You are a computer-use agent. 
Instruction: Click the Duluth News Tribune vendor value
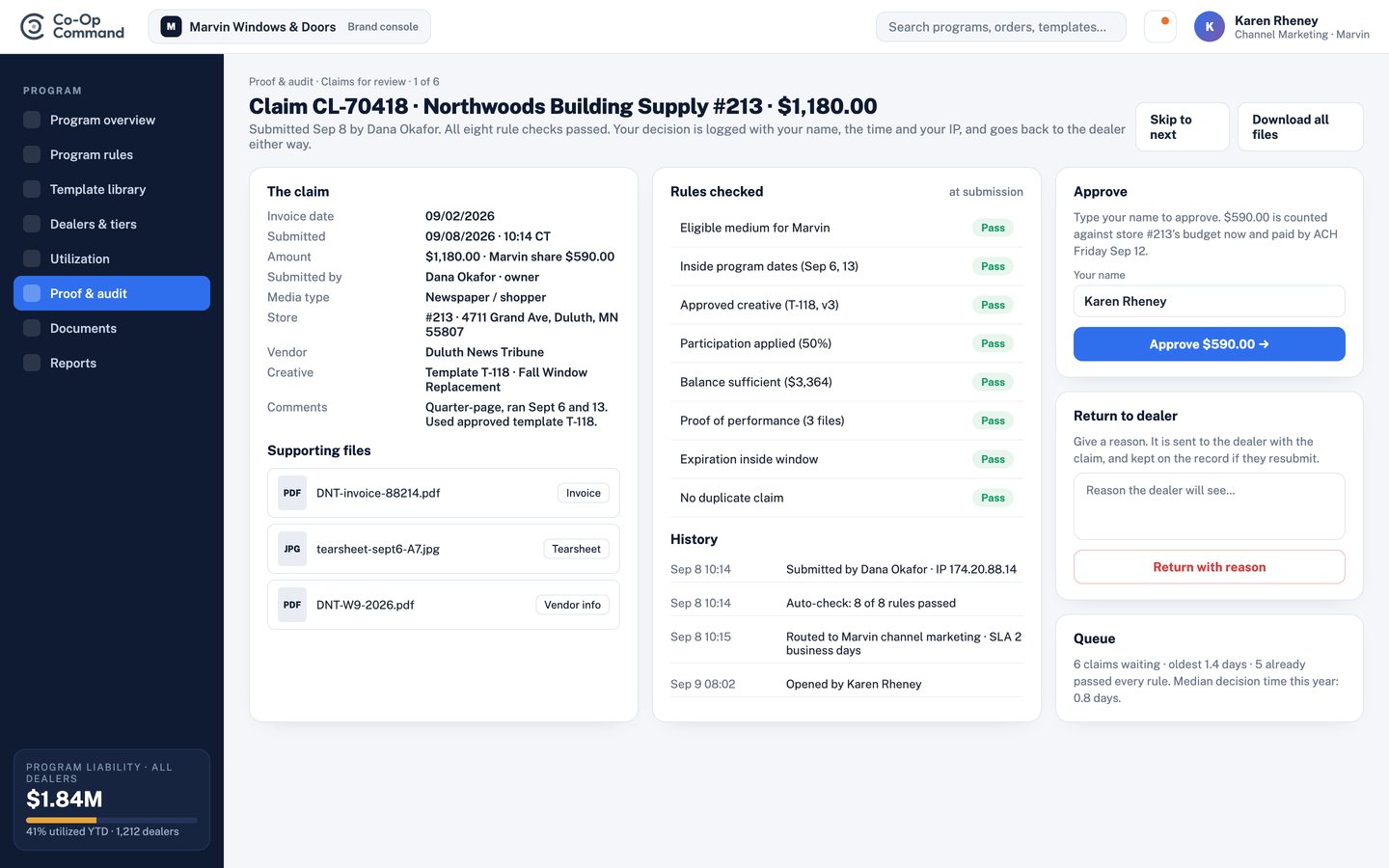pos(484,352)
